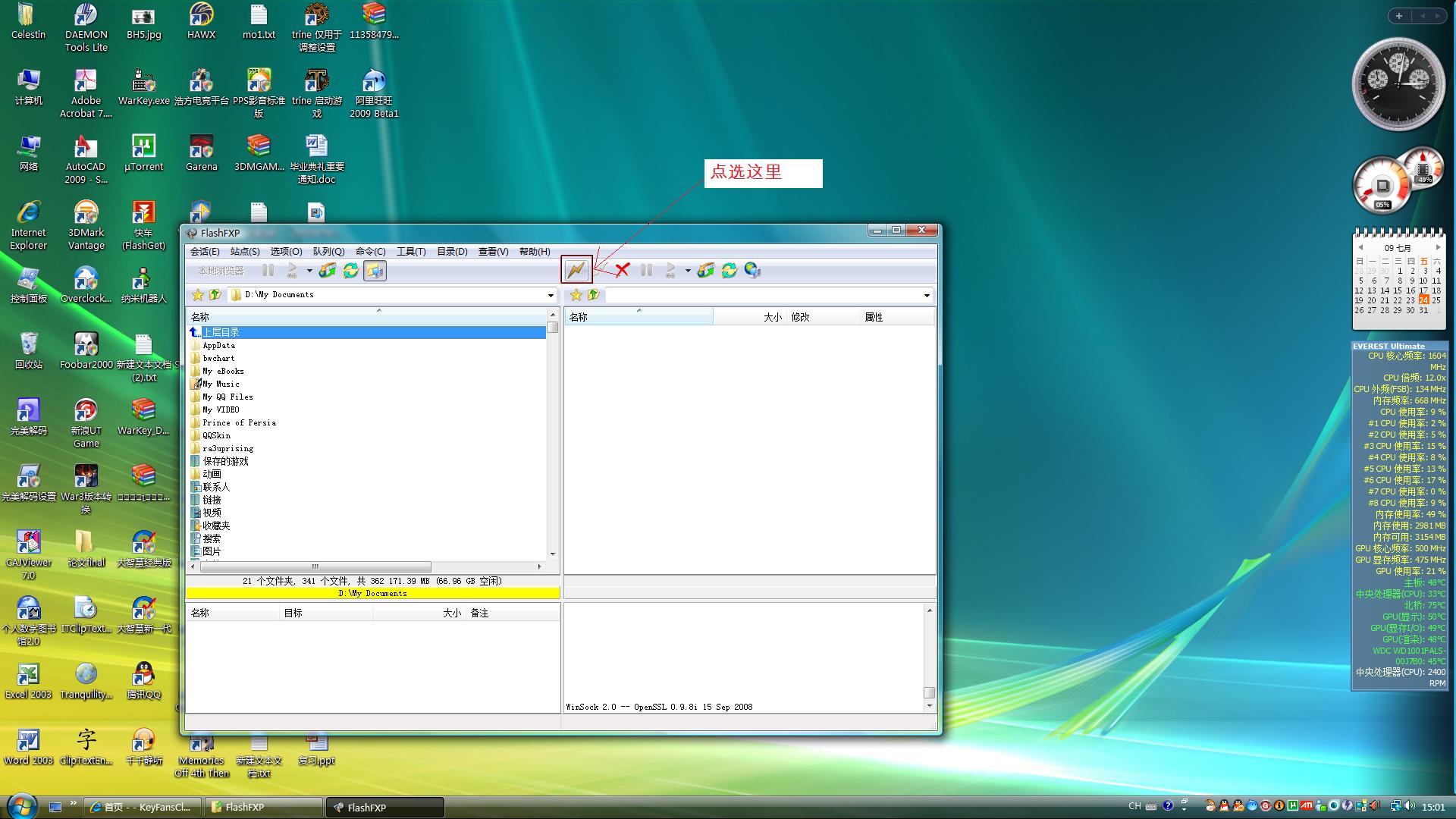
Task: Select the 收藏夹 folder
Action: (x=216, y=526)
